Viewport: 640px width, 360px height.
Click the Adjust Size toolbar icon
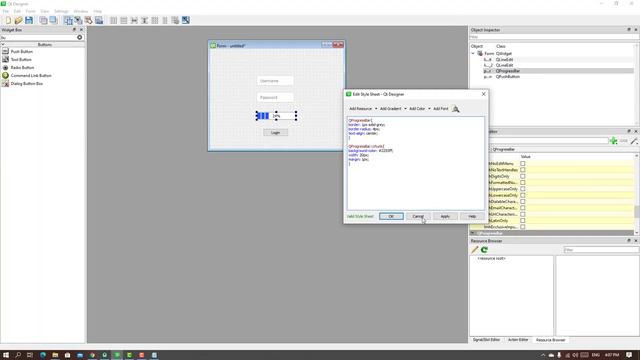(186, 20)
